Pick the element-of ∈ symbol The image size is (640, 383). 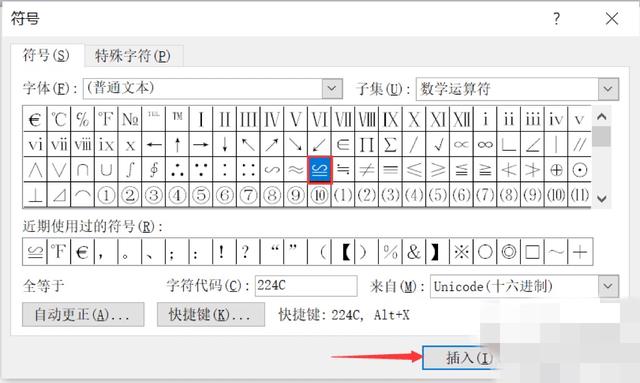343,145
